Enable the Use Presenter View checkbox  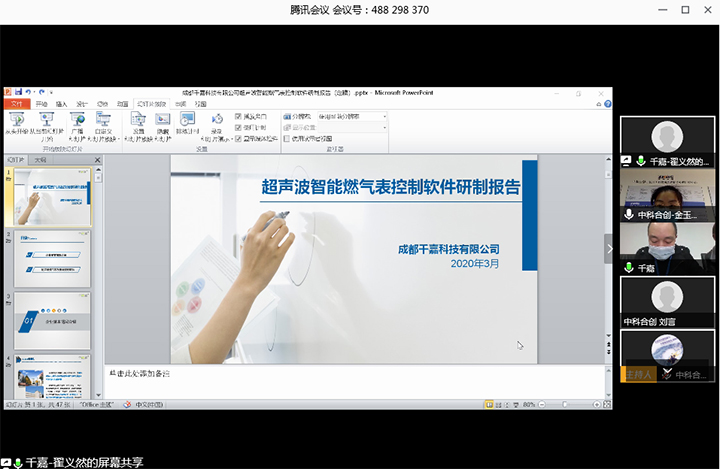285,139
